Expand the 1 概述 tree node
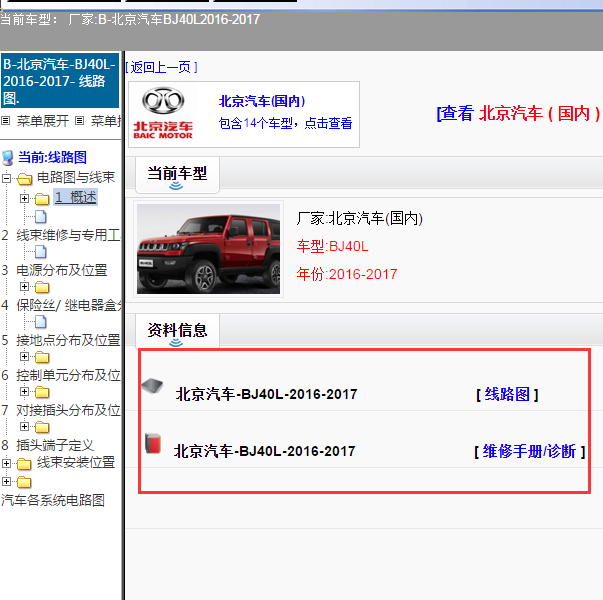Image resolution: width=603 pixels, height=600 pixels. pyautogui.click(x=24, y=198)
